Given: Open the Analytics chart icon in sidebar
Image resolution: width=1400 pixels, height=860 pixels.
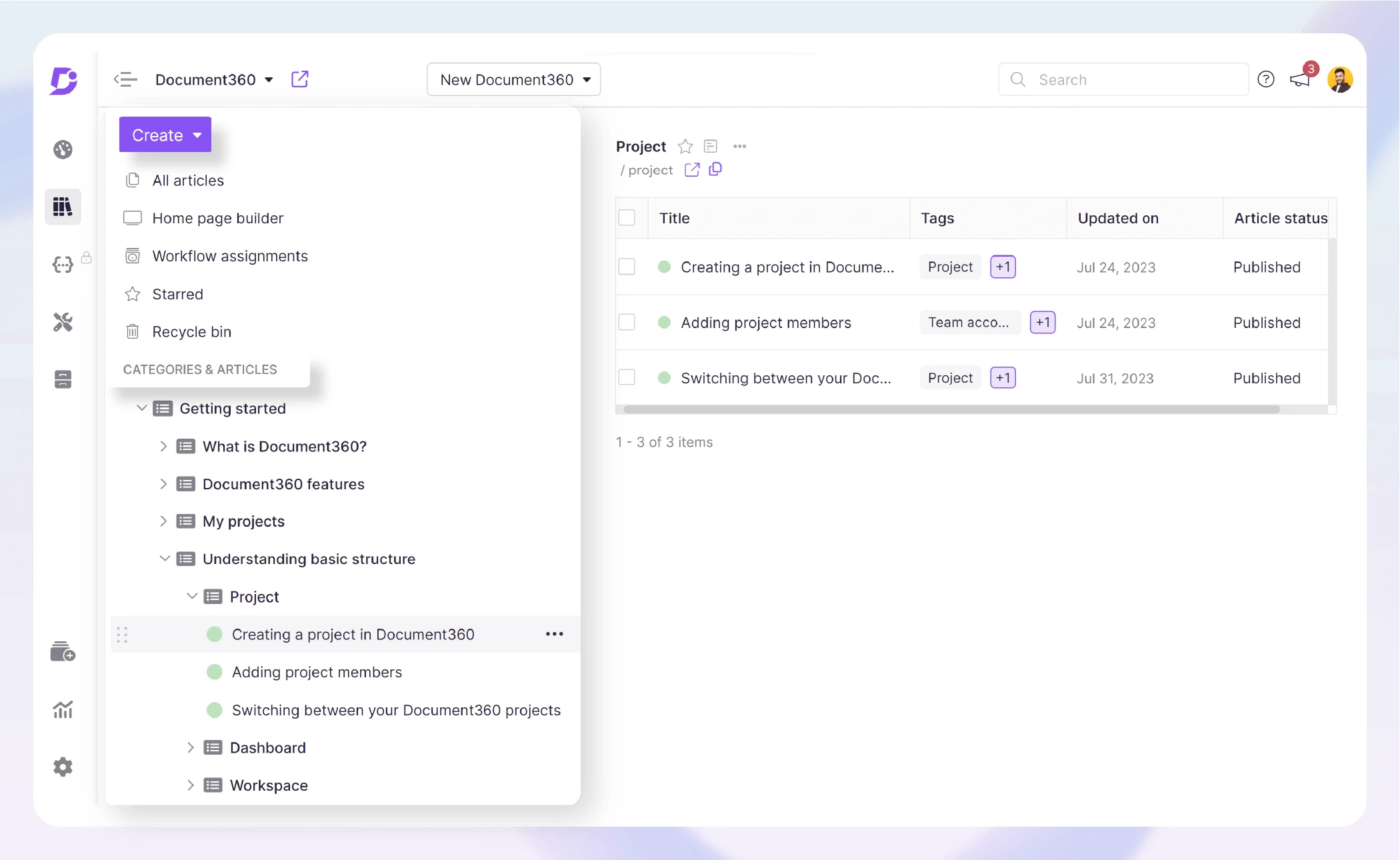Looking at the screenshot, I should 63,709.
